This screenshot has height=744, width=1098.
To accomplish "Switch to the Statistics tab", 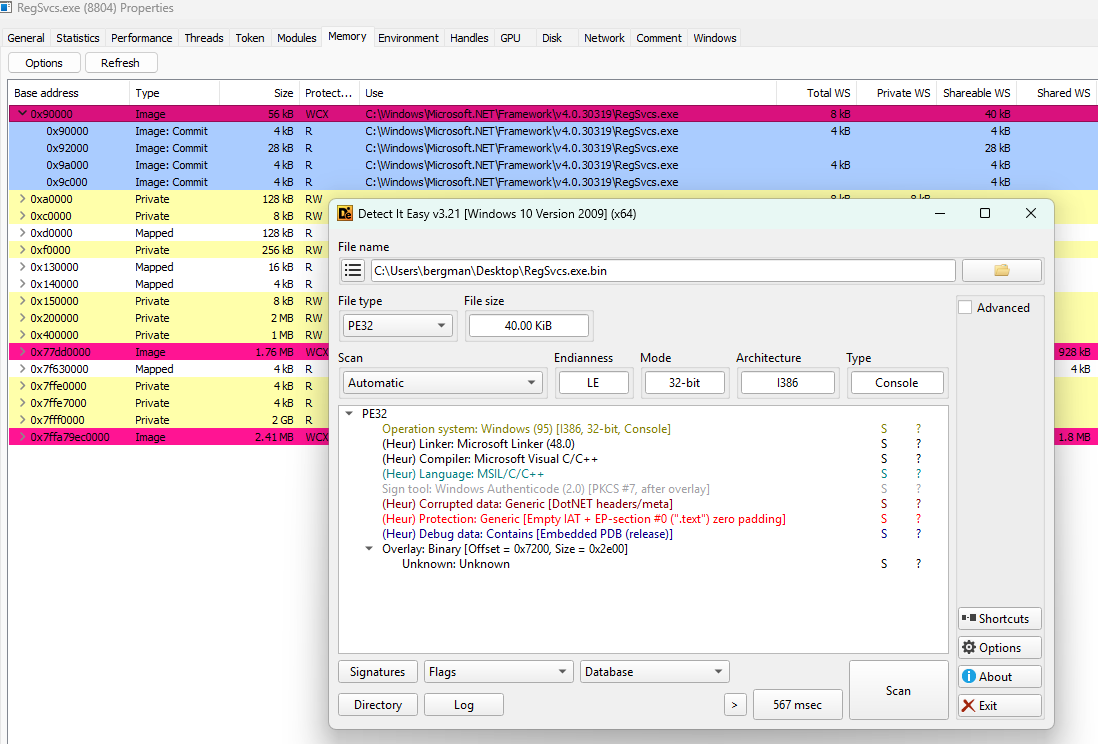I will 78,38.
